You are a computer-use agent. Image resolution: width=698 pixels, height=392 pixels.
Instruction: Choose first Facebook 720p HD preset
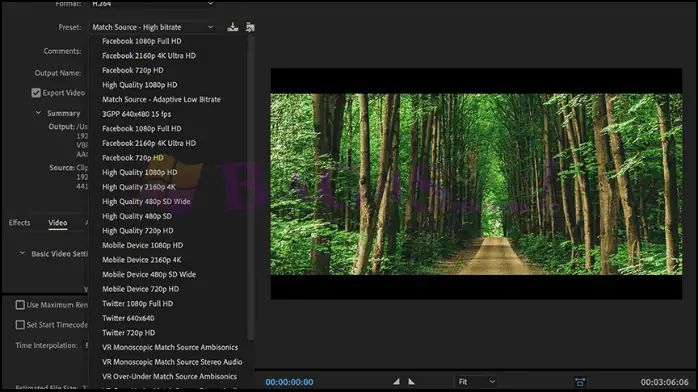tap(133, 70)
